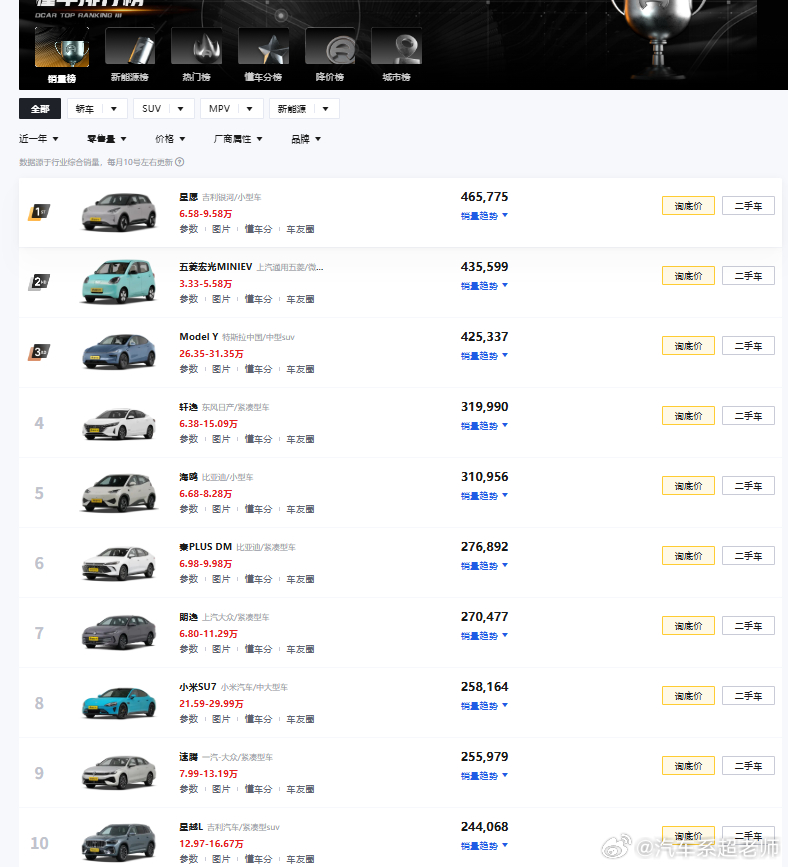The width and height of the screenshot is (788, 867).
Task: Click sales figure 258,164
Action: tap(484, 687)
